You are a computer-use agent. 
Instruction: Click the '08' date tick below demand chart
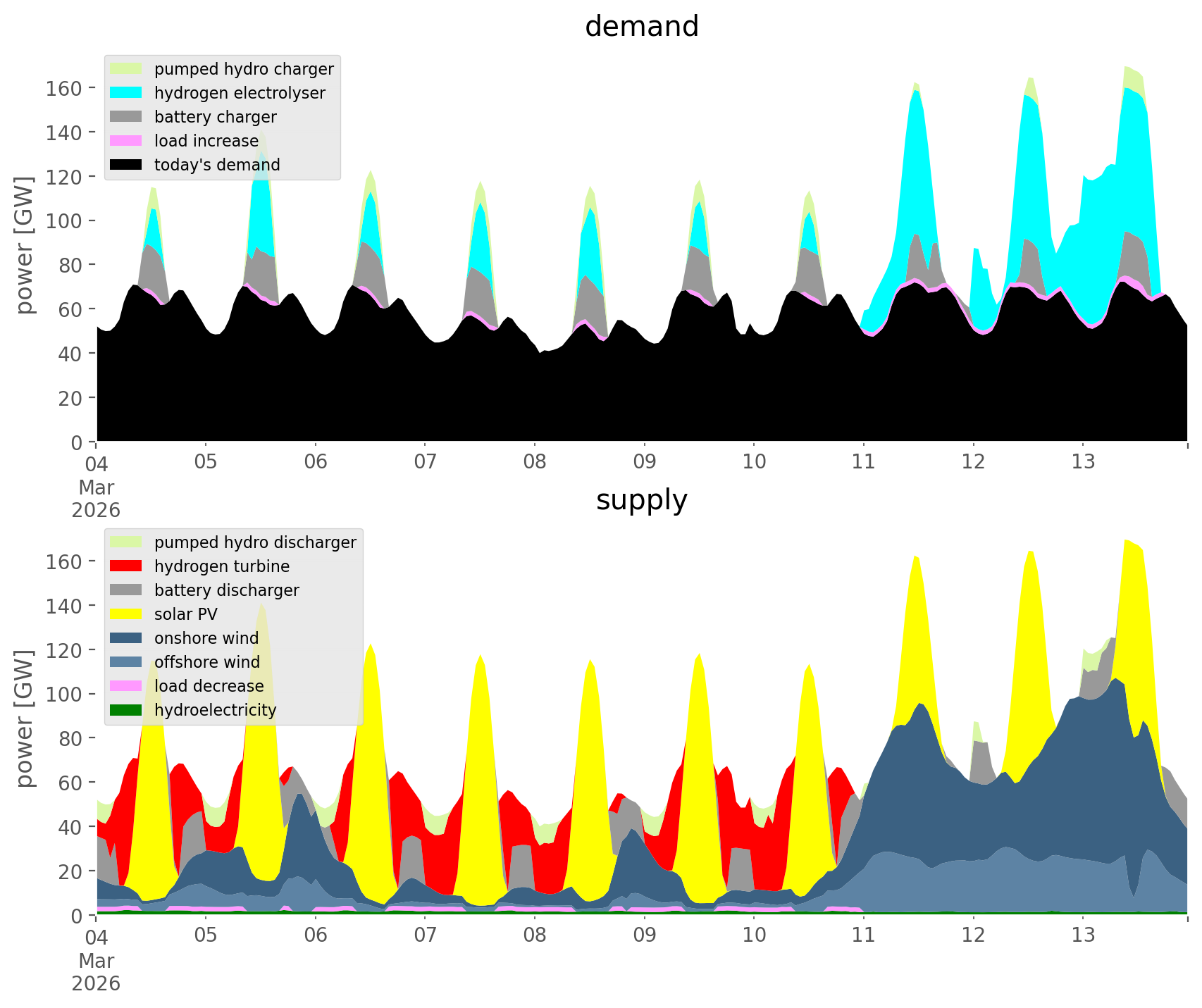535,462
